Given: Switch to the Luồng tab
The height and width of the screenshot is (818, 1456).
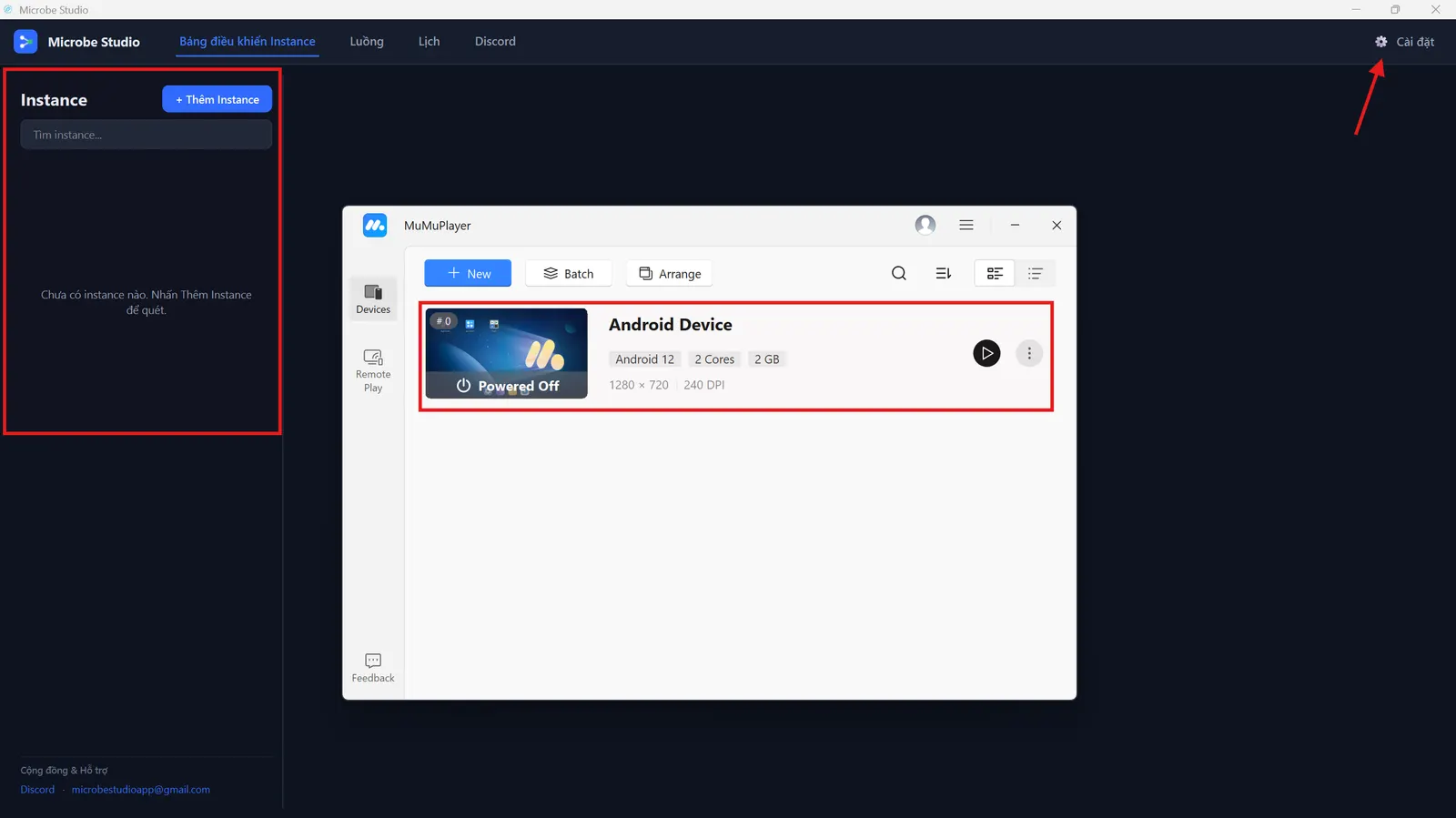Looking at the screenshot, I should [367, 42].
